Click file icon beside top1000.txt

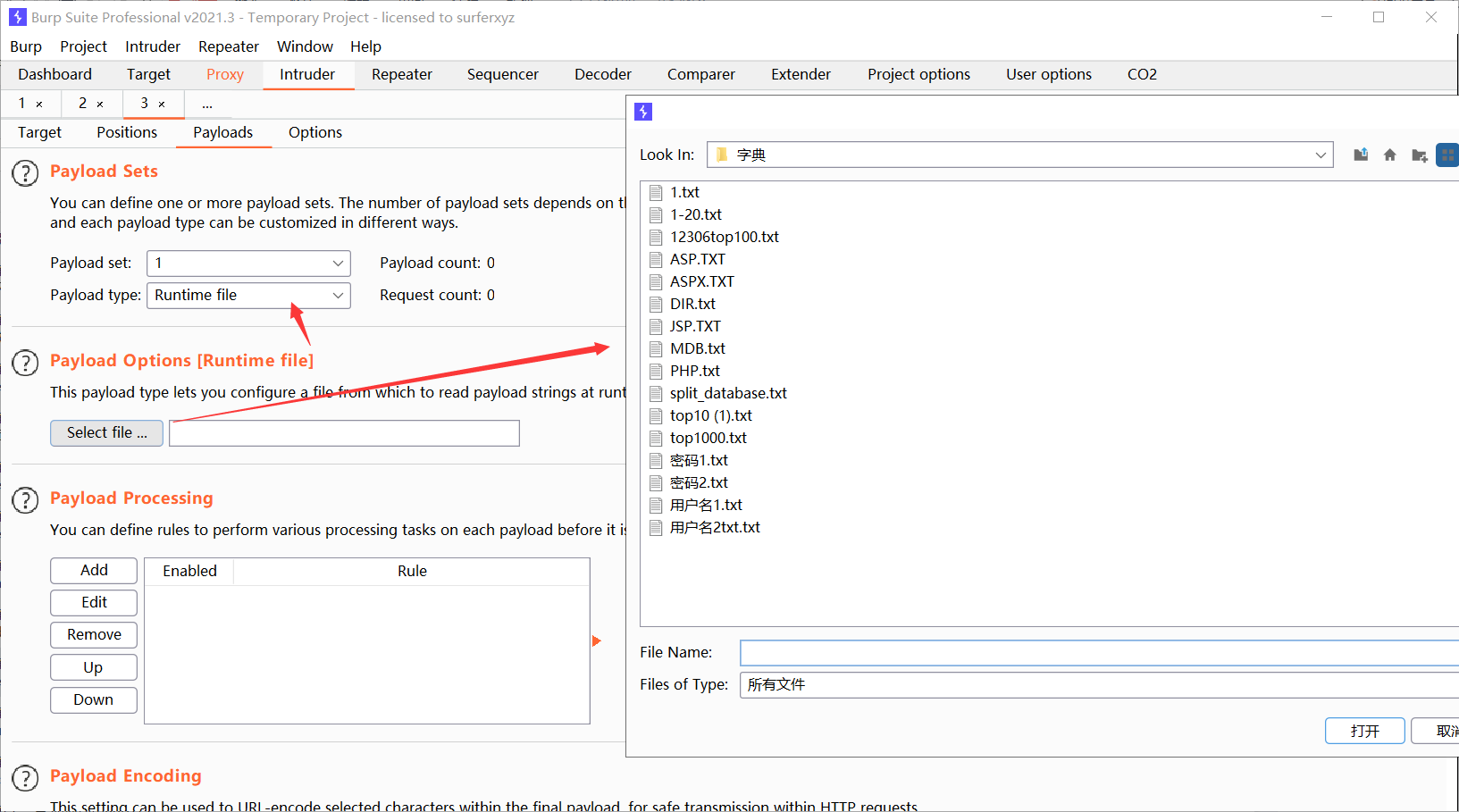coord(656,438)
